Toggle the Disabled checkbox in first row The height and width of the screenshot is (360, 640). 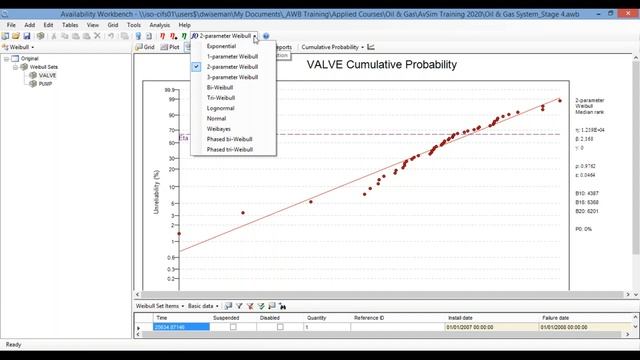point(280,327)
